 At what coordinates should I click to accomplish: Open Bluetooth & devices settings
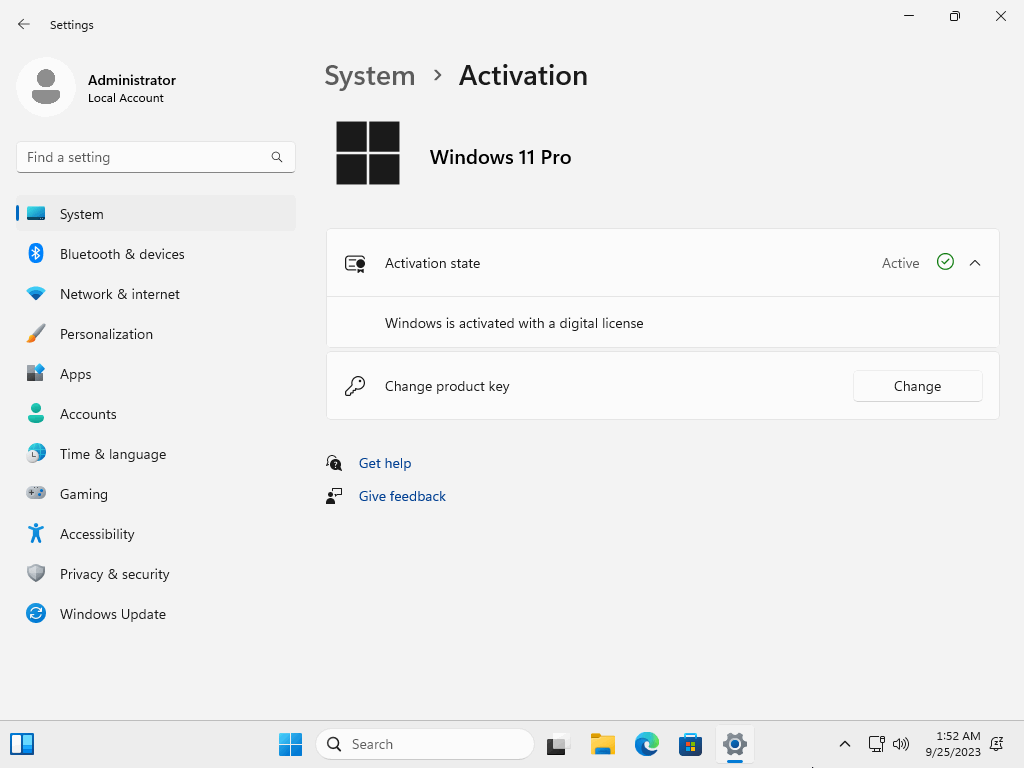click(x=156, y=253)
